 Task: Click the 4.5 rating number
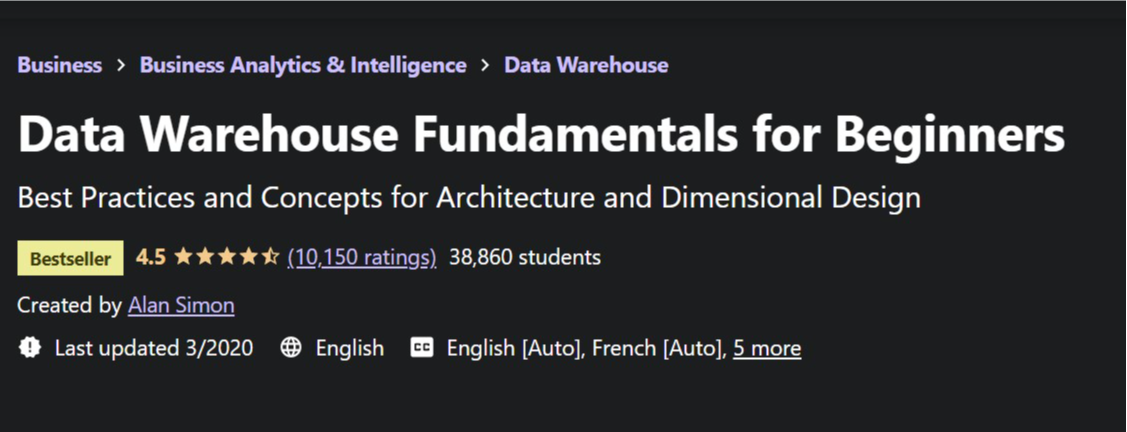pos(151,257)
